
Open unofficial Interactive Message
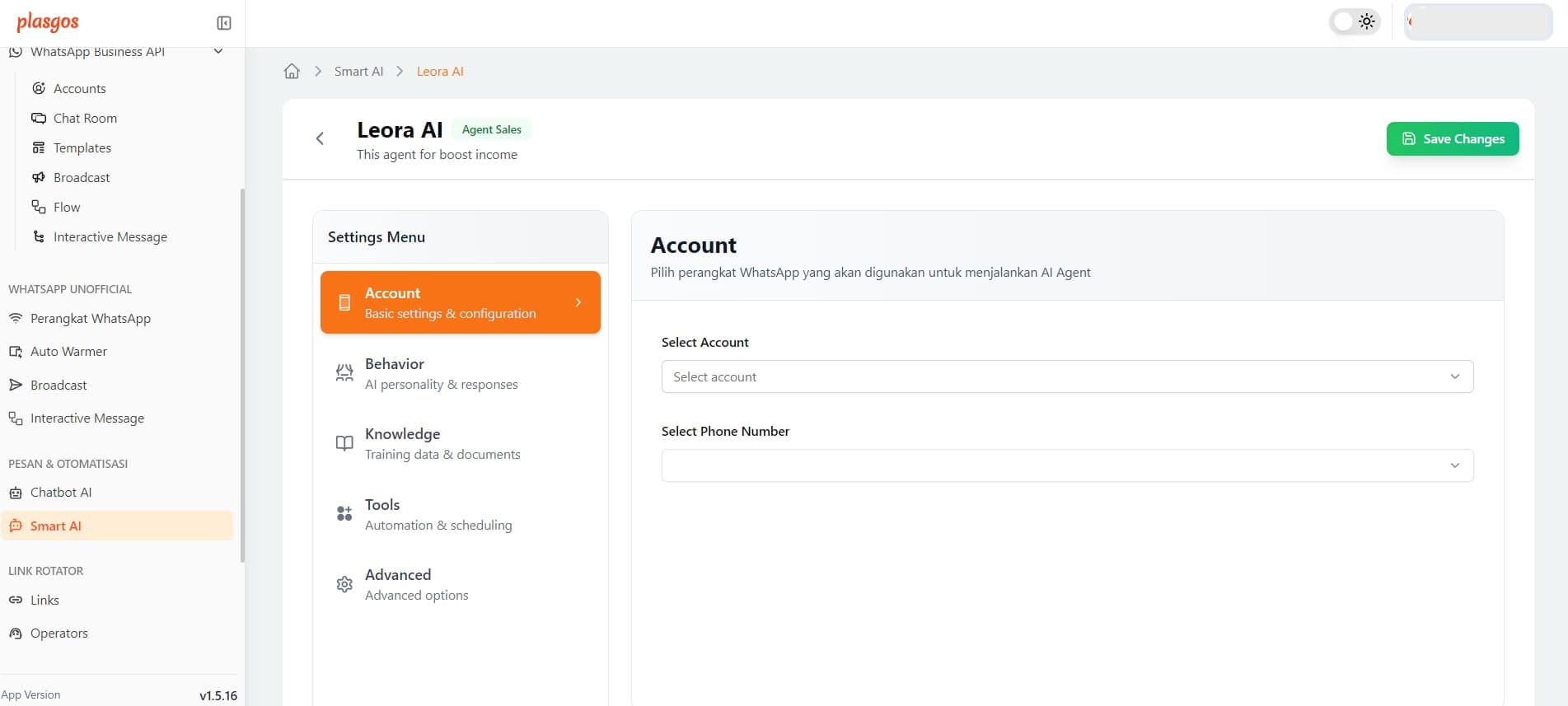[87, 418]
